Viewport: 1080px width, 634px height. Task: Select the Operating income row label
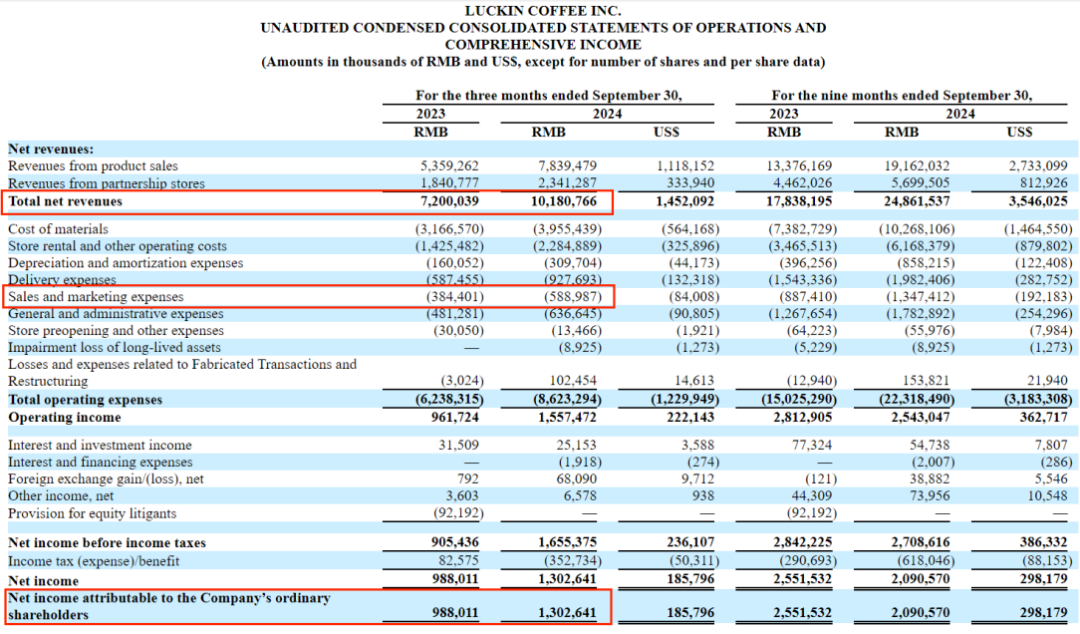pos(64,418)
